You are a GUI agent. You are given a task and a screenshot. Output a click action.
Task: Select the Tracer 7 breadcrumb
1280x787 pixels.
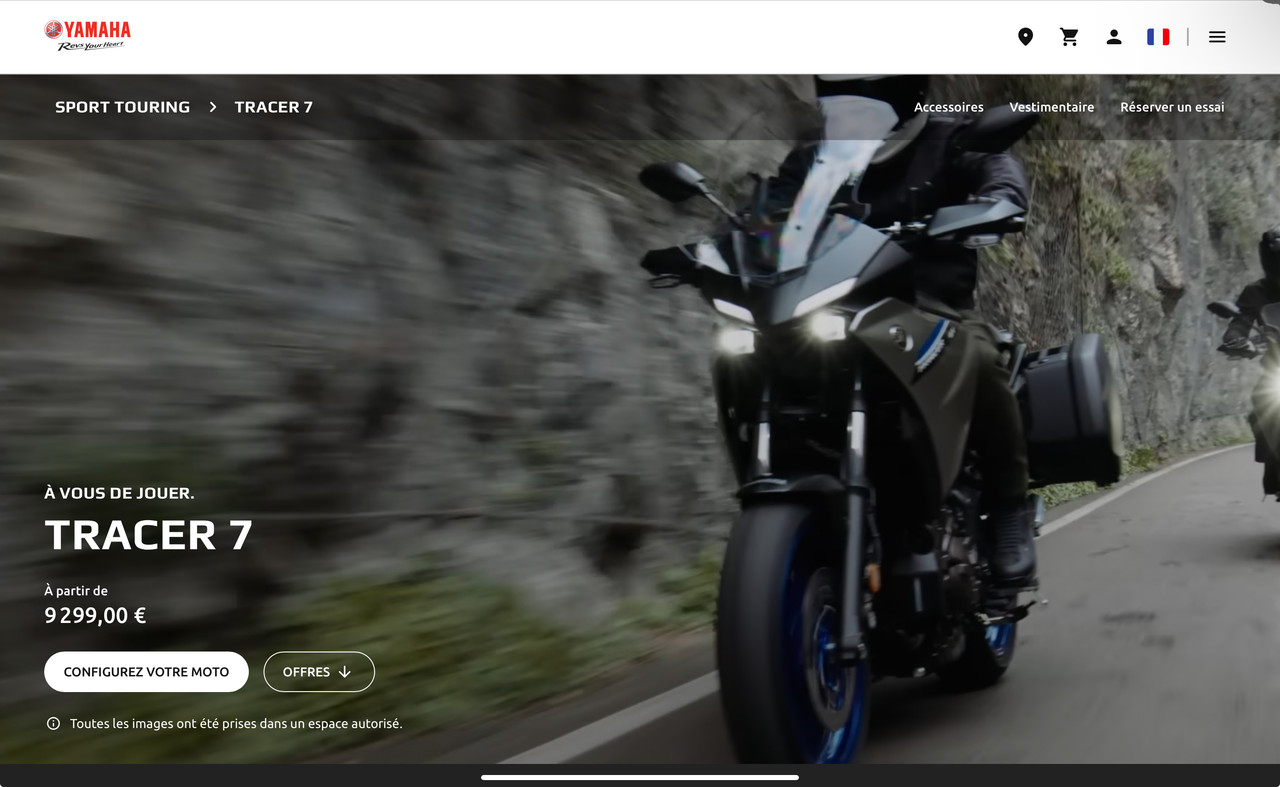273,107
